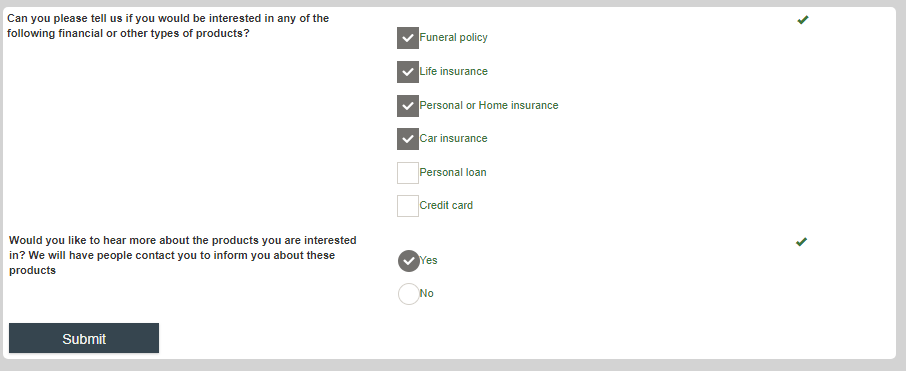Click the green validation tick beside the contact question

click(x=801, y=242)
